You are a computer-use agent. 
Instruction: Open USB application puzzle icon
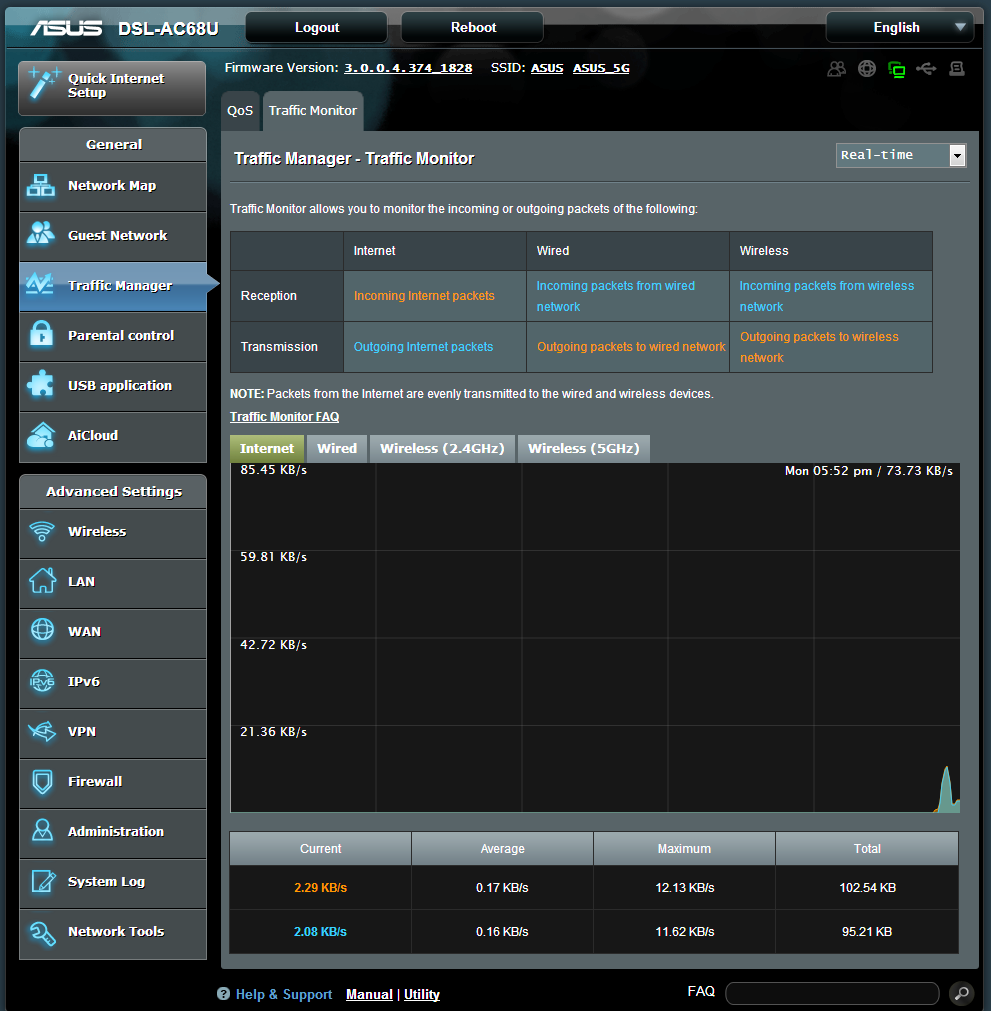41,384
